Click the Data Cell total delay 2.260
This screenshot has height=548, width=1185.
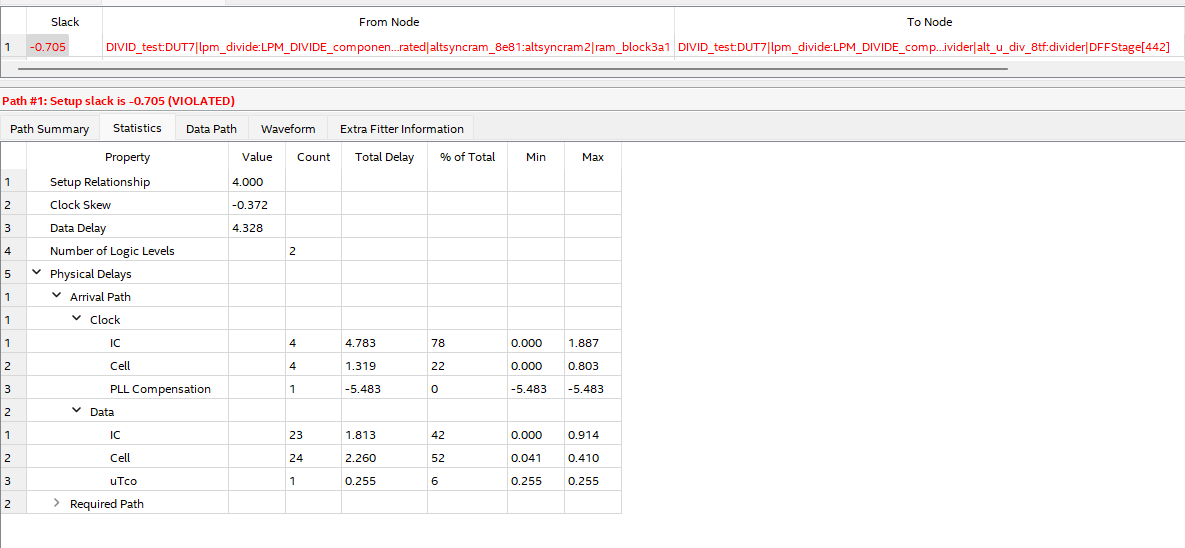click(x=360, y=457)
